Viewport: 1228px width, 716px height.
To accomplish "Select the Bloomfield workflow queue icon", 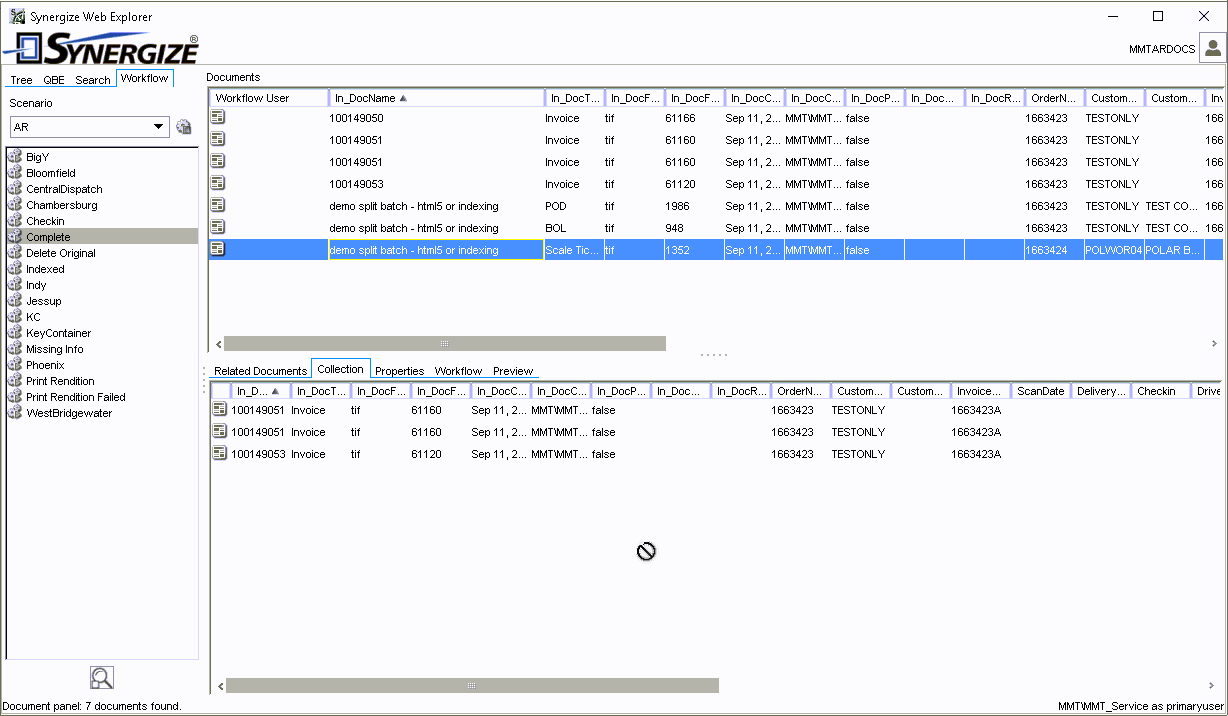I will tap(15, 173).
